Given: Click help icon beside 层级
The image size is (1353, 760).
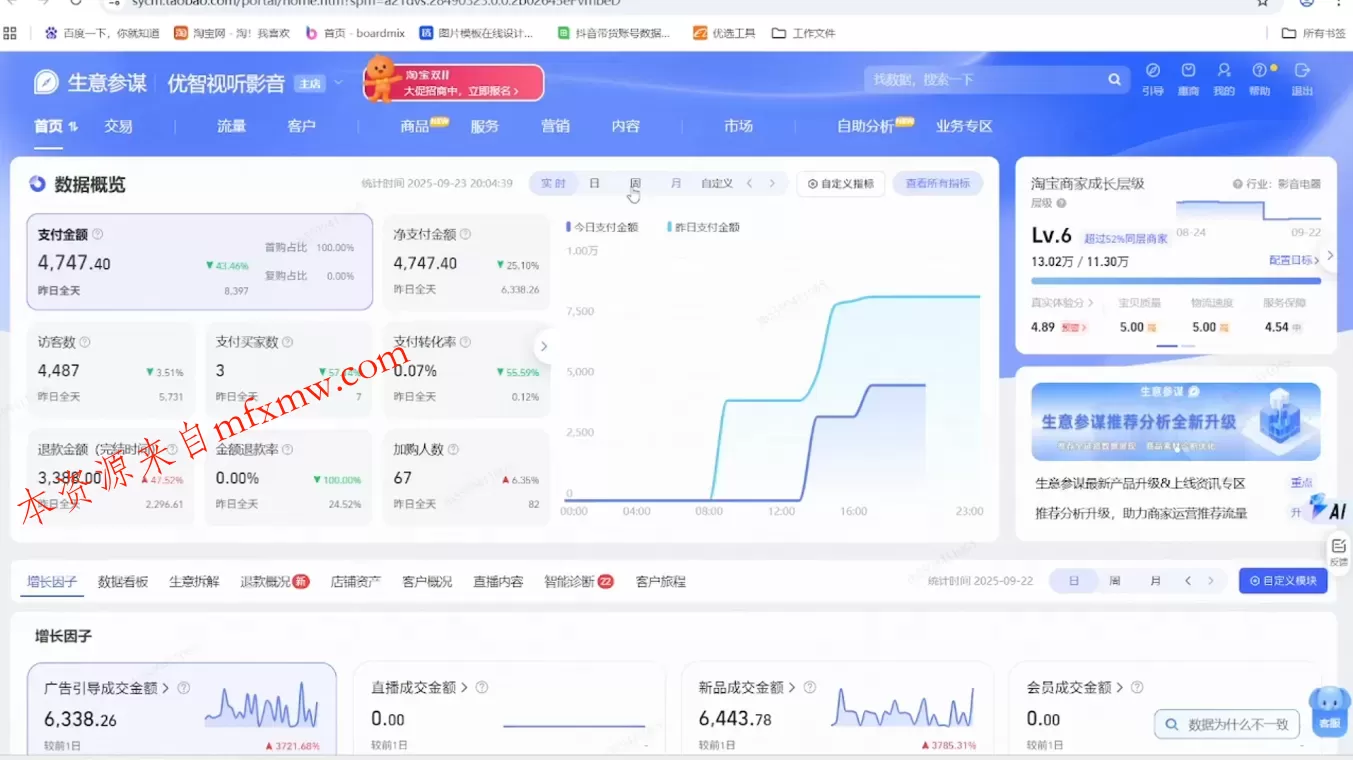Looking at the screenshot, I should point(1060,203).
